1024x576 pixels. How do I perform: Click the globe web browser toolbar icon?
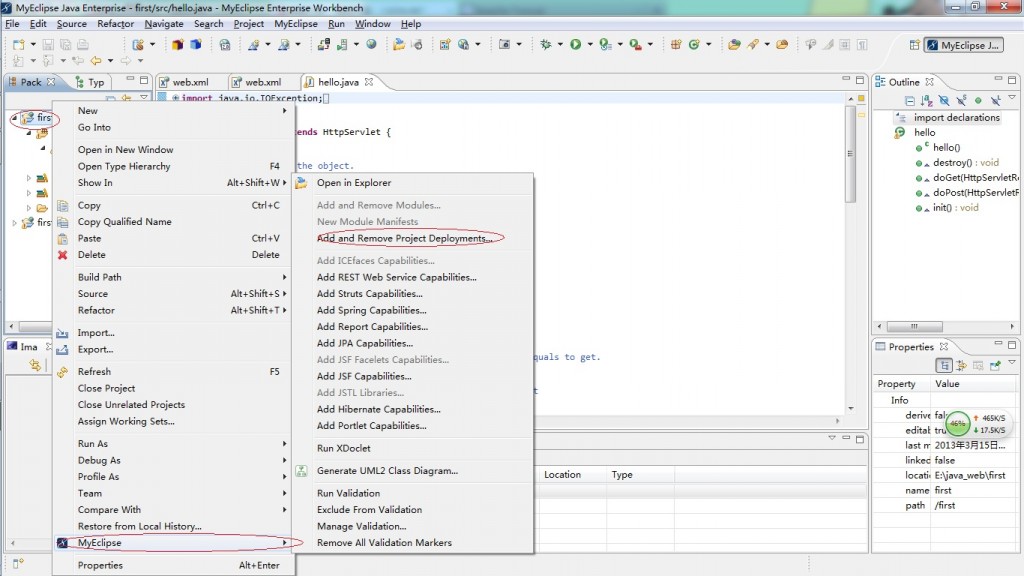(371, 45)
